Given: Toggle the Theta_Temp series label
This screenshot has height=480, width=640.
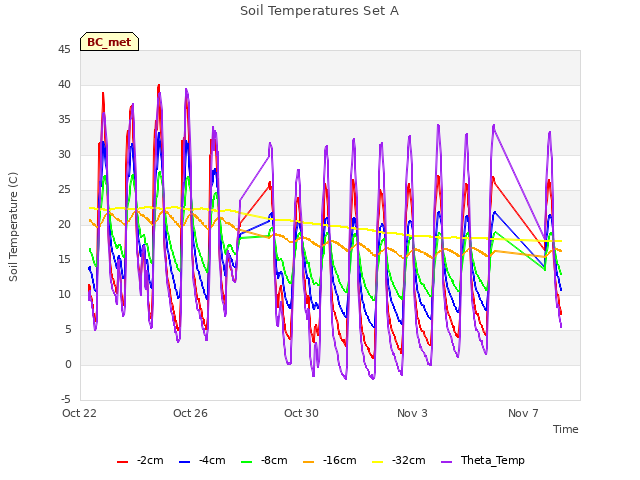Looking at the screenshot, I should [493, 460].
